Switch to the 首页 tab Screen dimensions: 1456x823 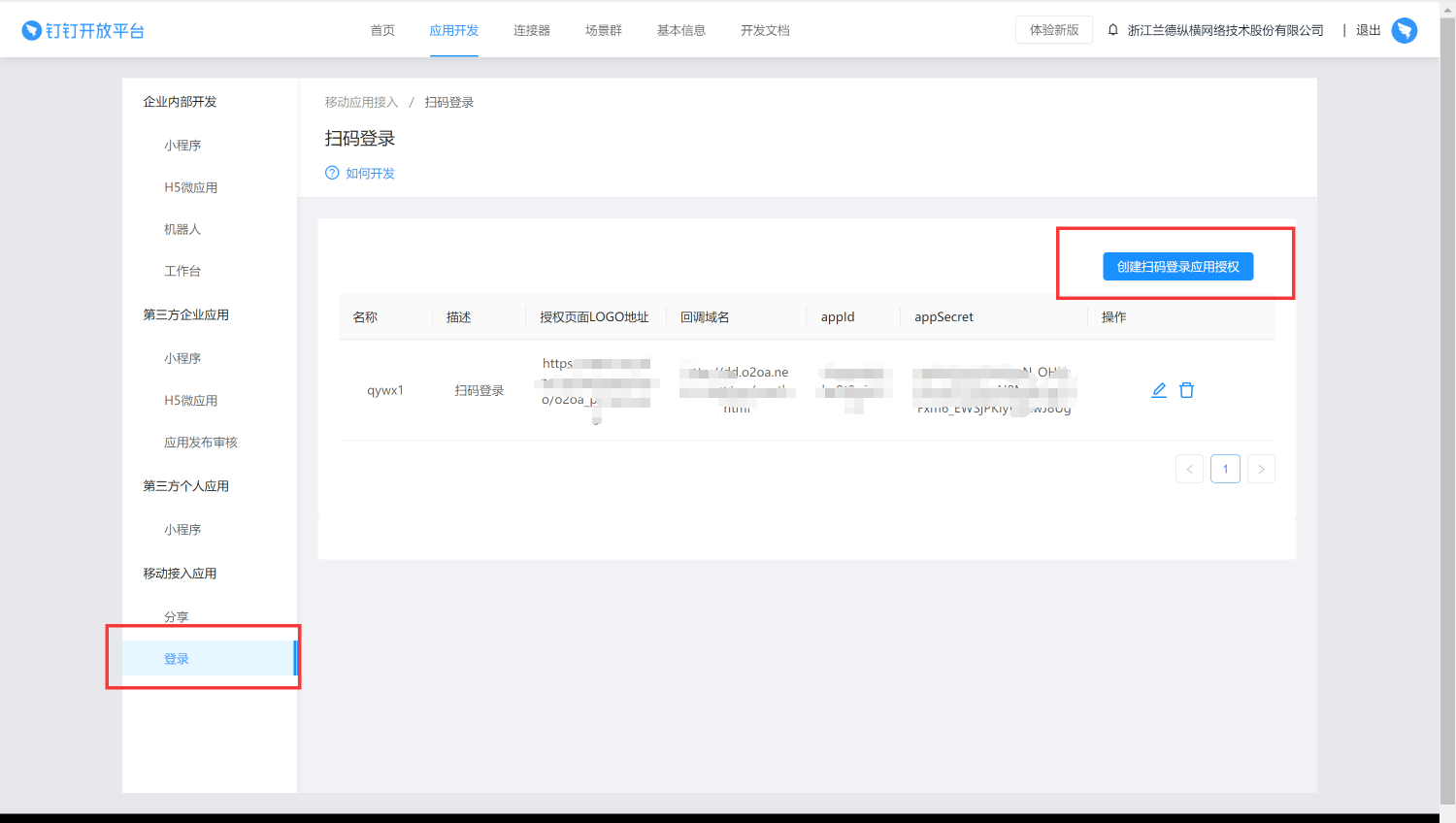coord(381,29)
